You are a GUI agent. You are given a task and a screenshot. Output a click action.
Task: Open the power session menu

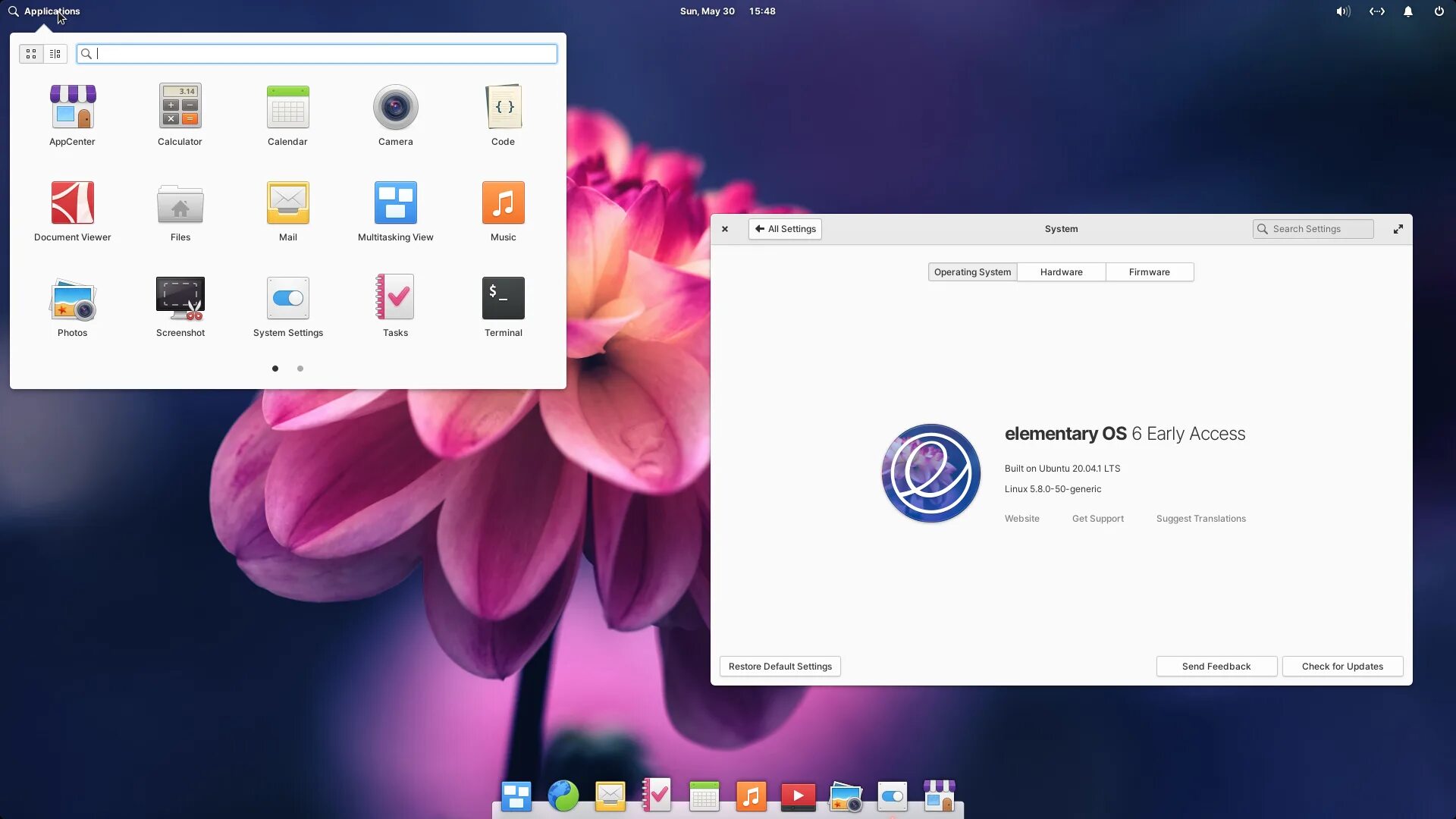click(1439, 11)
